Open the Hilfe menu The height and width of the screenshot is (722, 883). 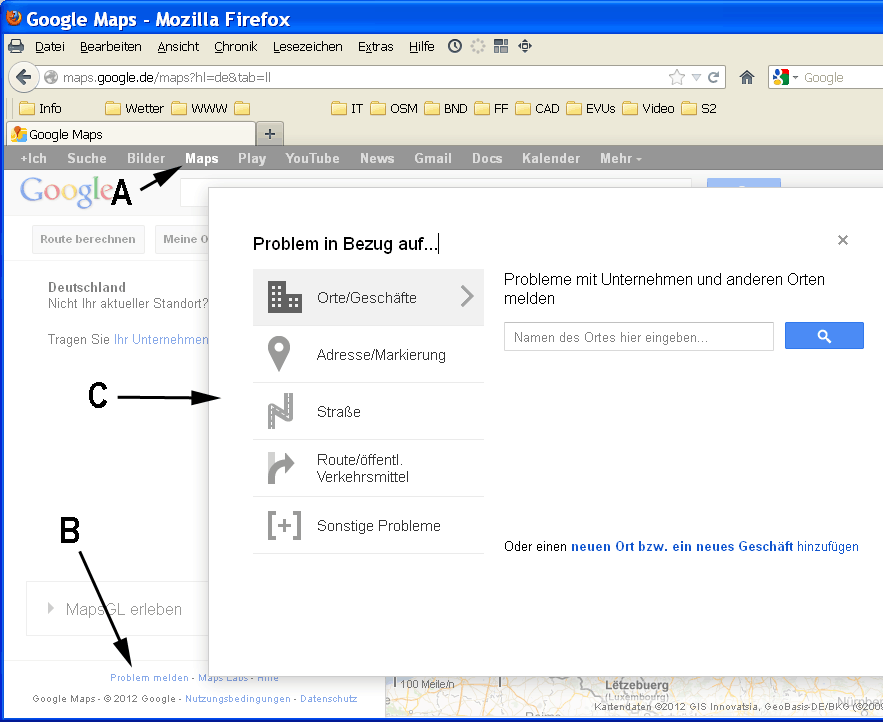[421, 47]
